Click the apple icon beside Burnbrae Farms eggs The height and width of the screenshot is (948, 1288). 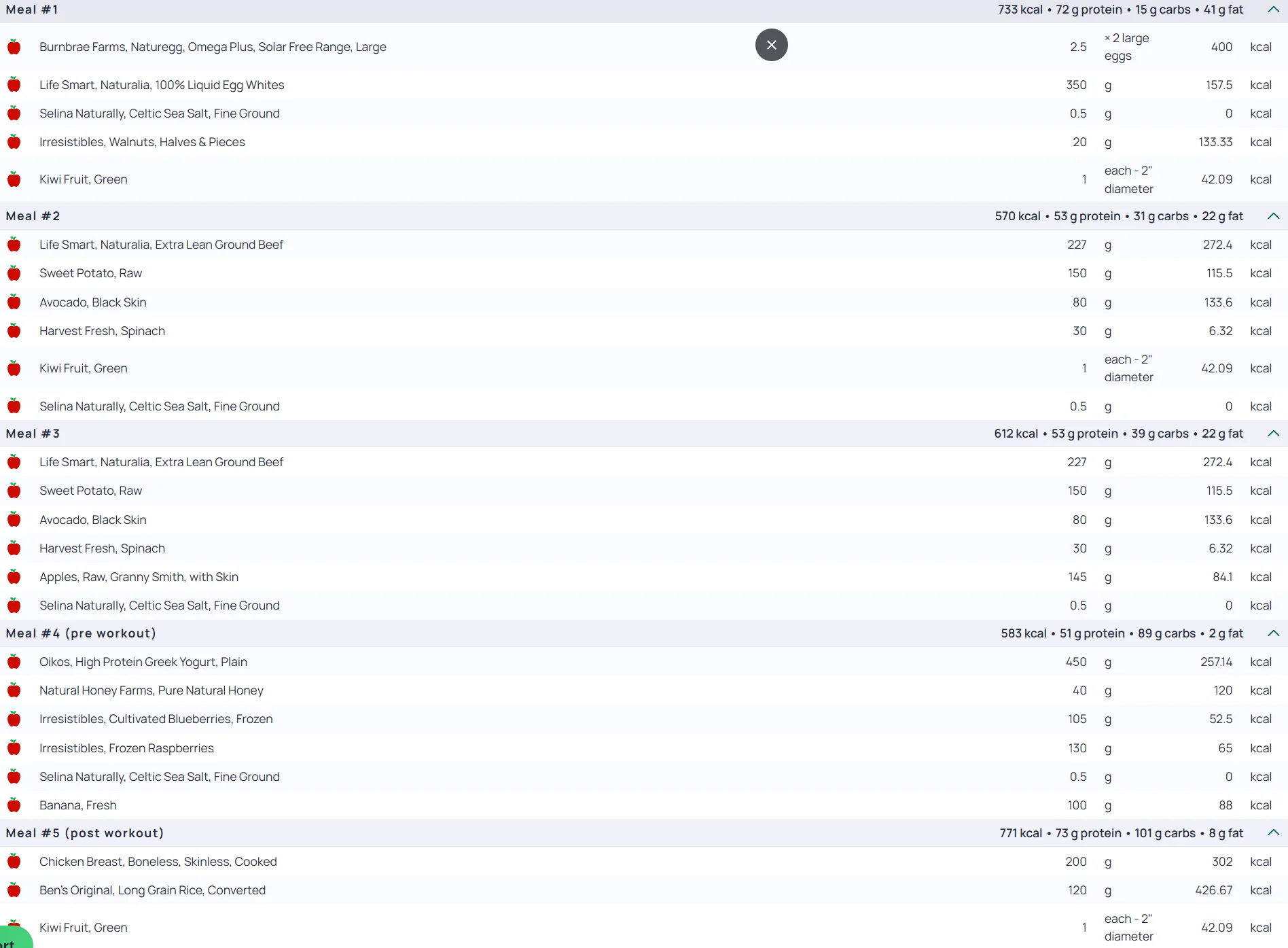click(x=14, y=47)
